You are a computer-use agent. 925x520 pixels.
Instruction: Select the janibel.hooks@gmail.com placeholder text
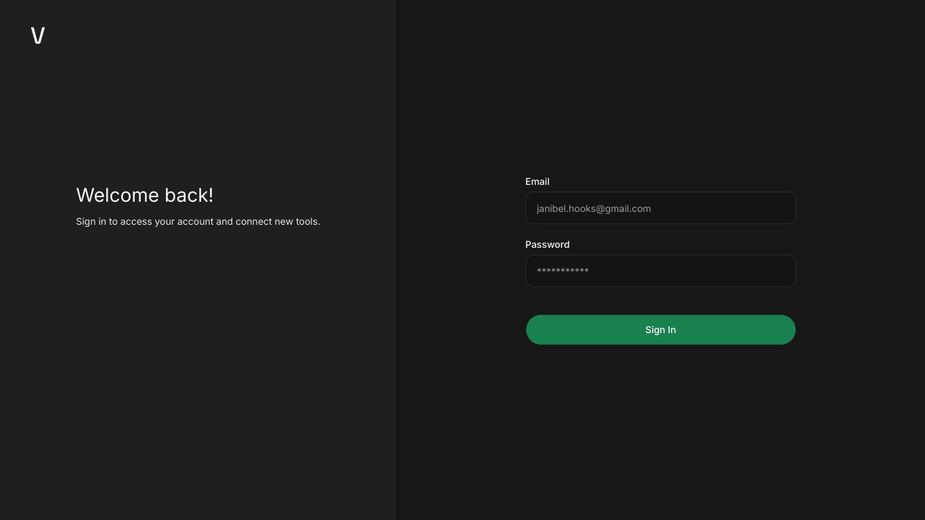point(594,209)
